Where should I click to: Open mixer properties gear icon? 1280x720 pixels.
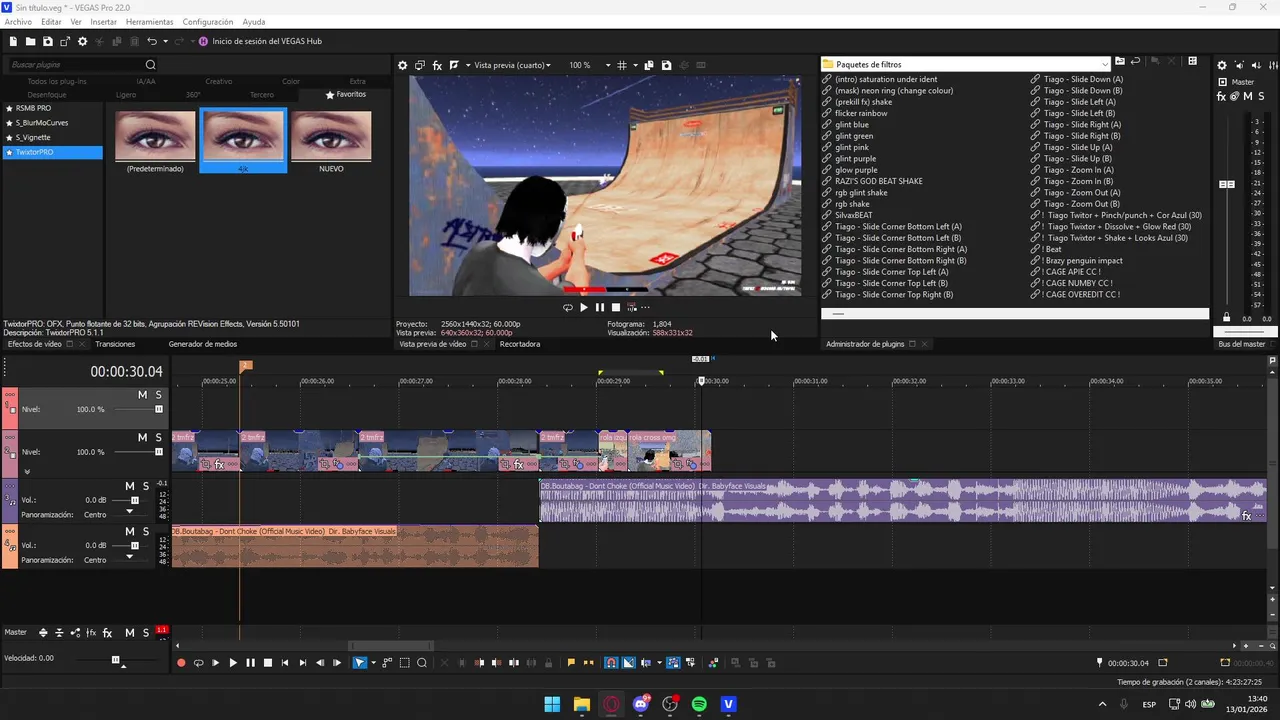[1222, 65]
